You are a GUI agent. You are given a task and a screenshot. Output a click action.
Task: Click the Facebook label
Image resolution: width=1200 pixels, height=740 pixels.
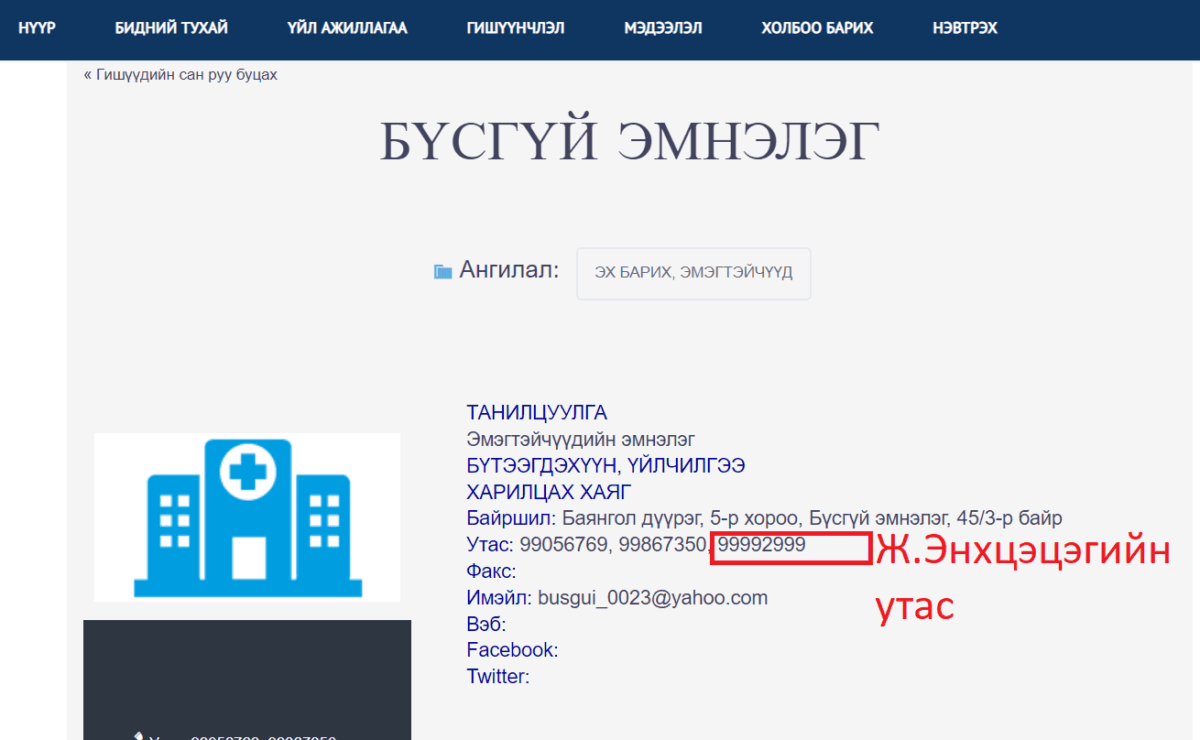click(x=511, y=650)
